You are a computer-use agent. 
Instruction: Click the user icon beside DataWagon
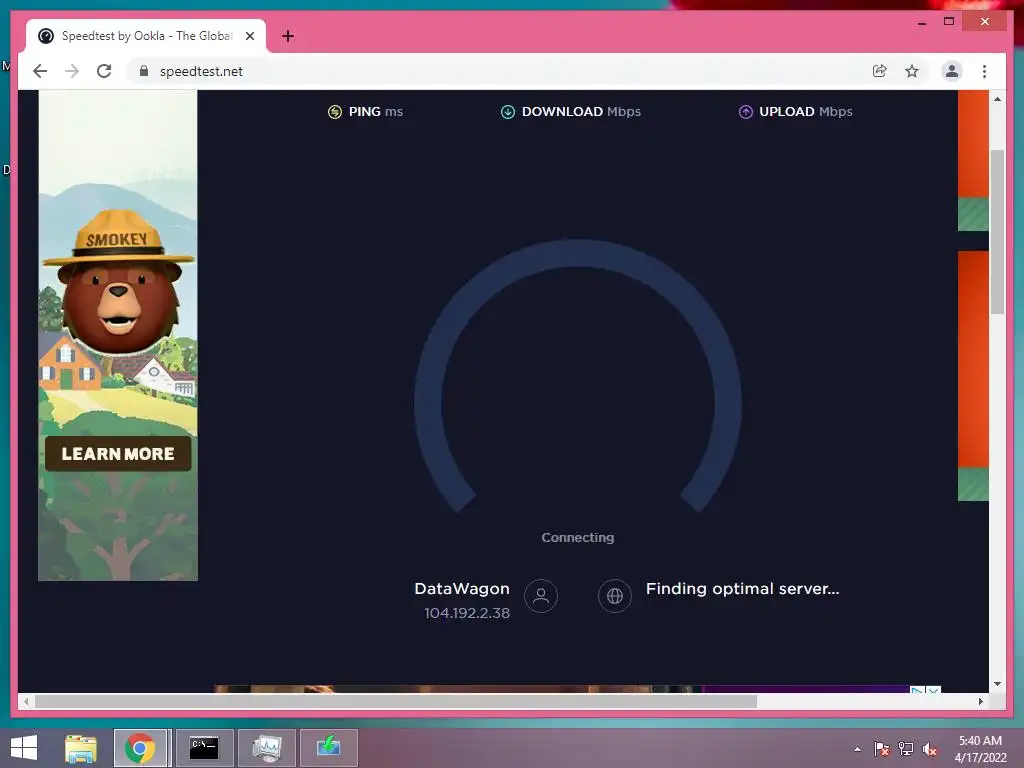[x=541, y=596]
